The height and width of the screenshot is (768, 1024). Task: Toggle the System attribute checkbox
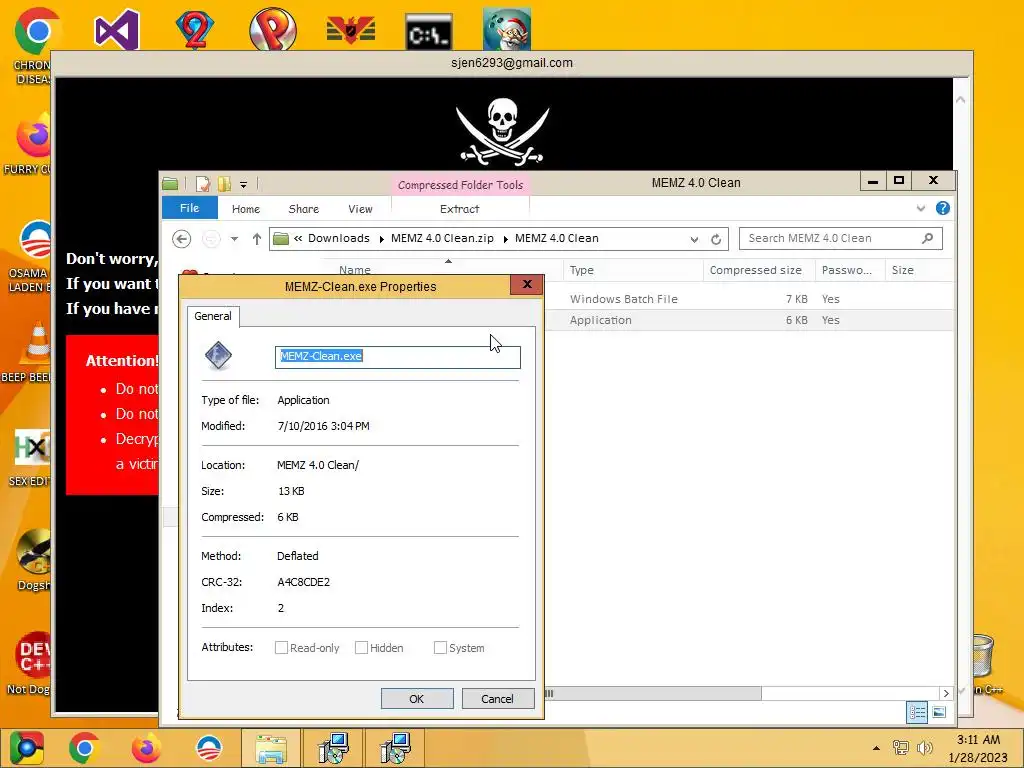440,647
